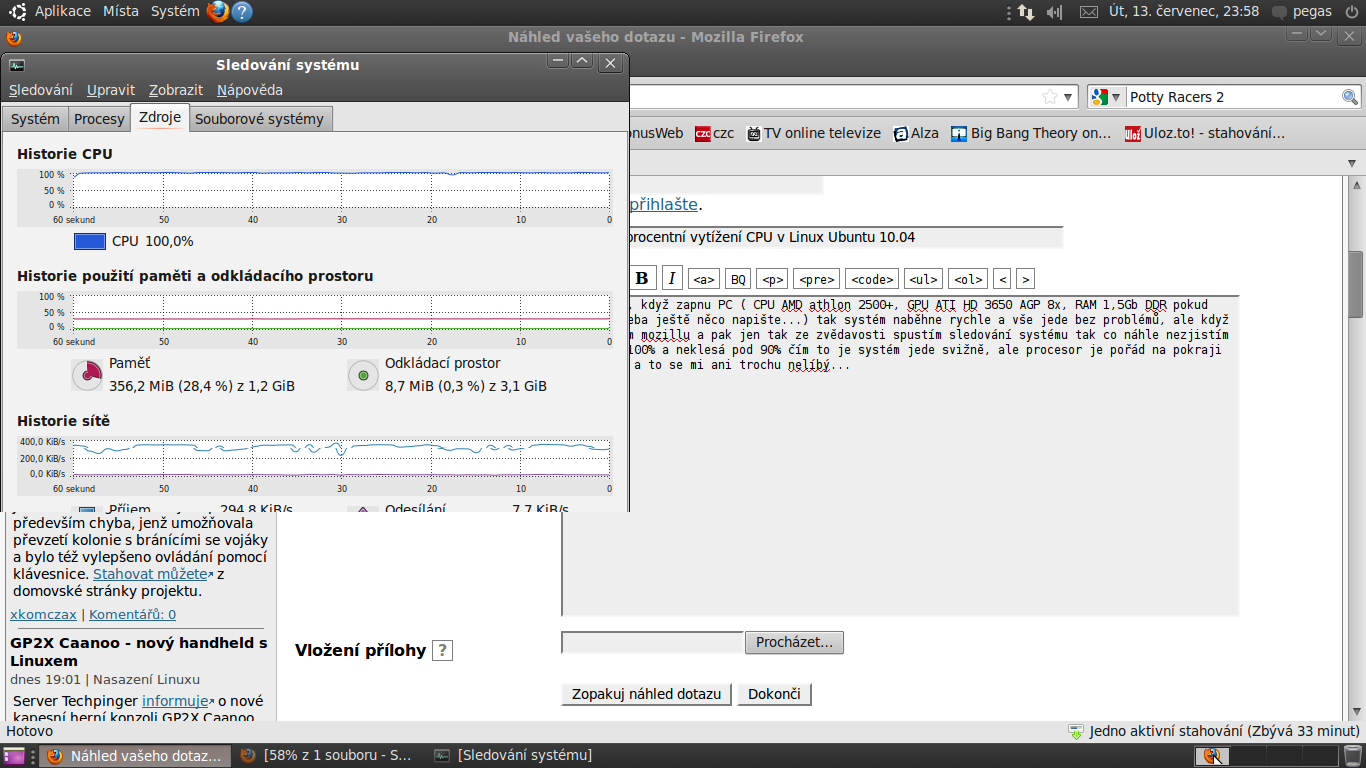Switch to the 58% z 1 souboru taskbar item
The image size is (1366, 768).
click(327, 756)
